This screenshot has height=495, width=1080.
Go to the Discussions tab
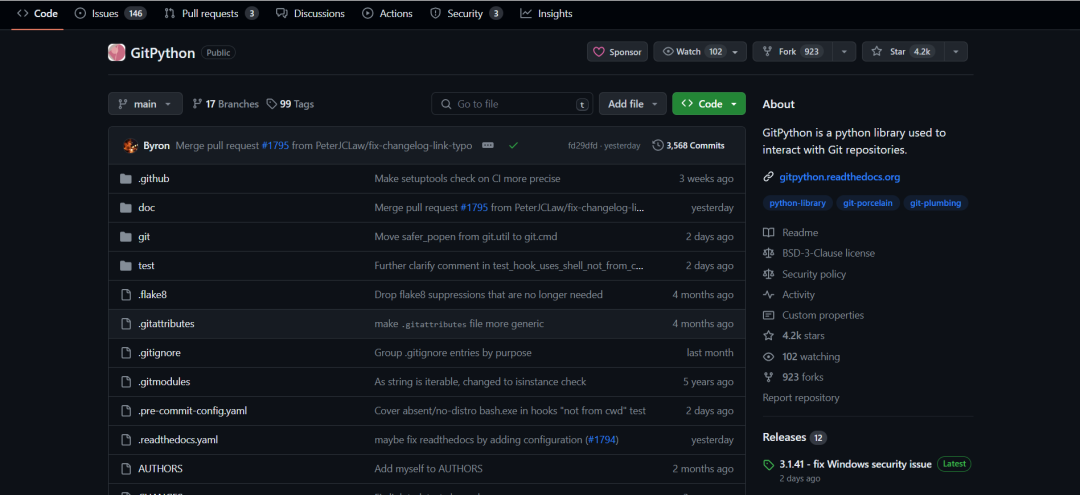(310, 14)
